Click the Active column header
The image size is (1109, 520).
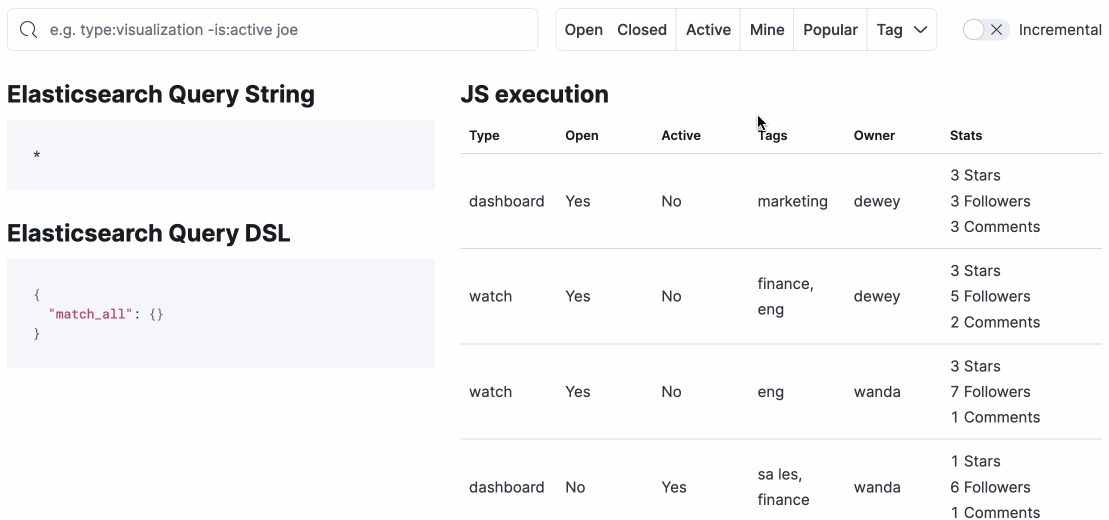(x=681, y=136)
